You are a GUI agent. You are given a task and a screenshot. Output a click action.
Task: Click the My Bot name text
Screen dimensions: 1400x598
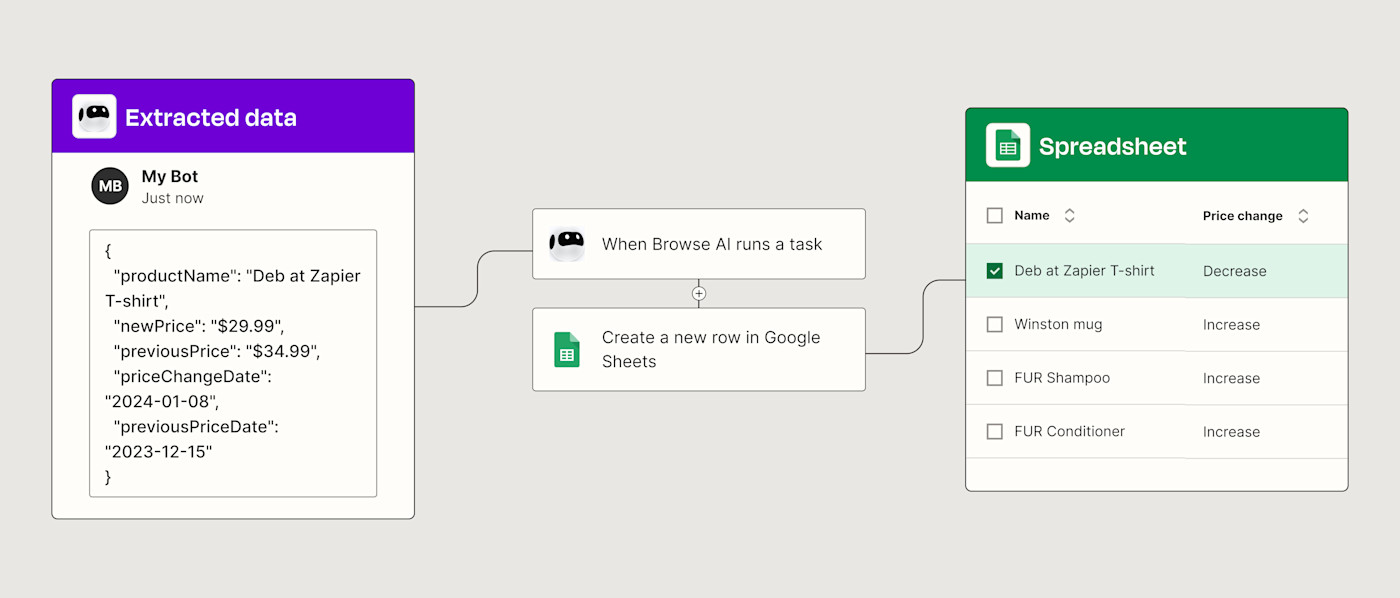(170, 177)
